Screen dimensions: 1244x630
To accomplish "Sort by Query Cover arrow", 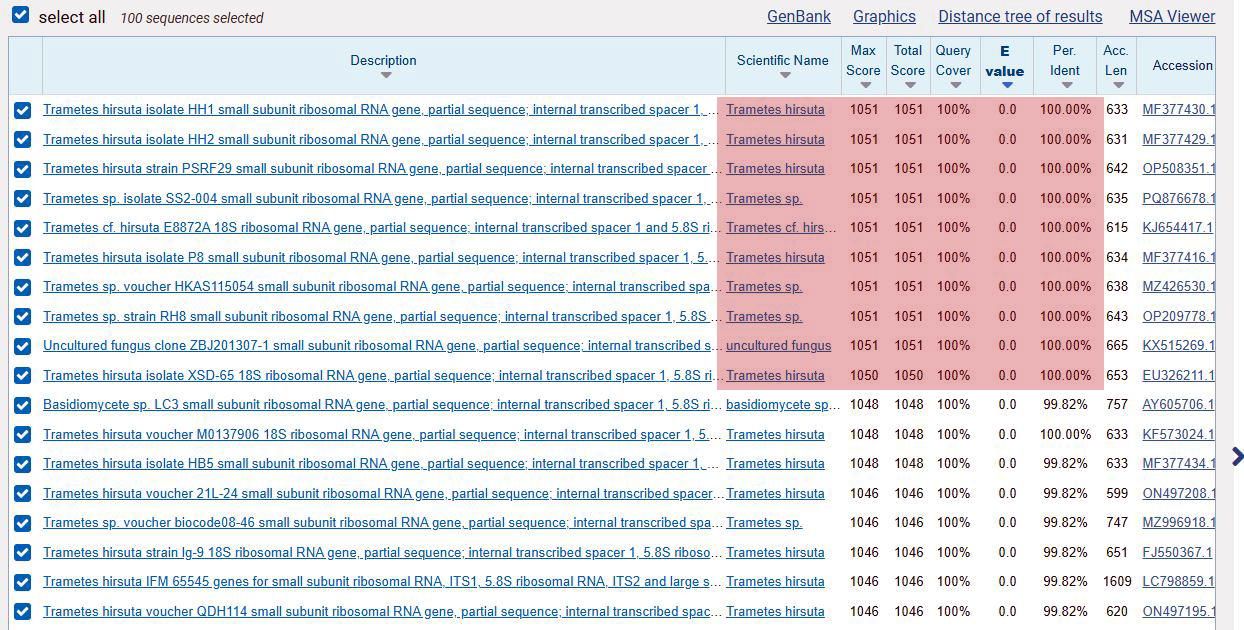I will (x=953, y=86).
